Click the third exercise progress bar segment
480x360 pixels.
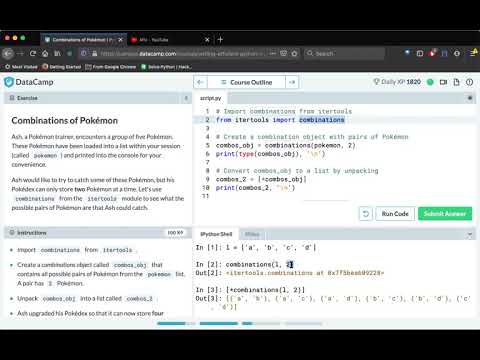point(261,323)
